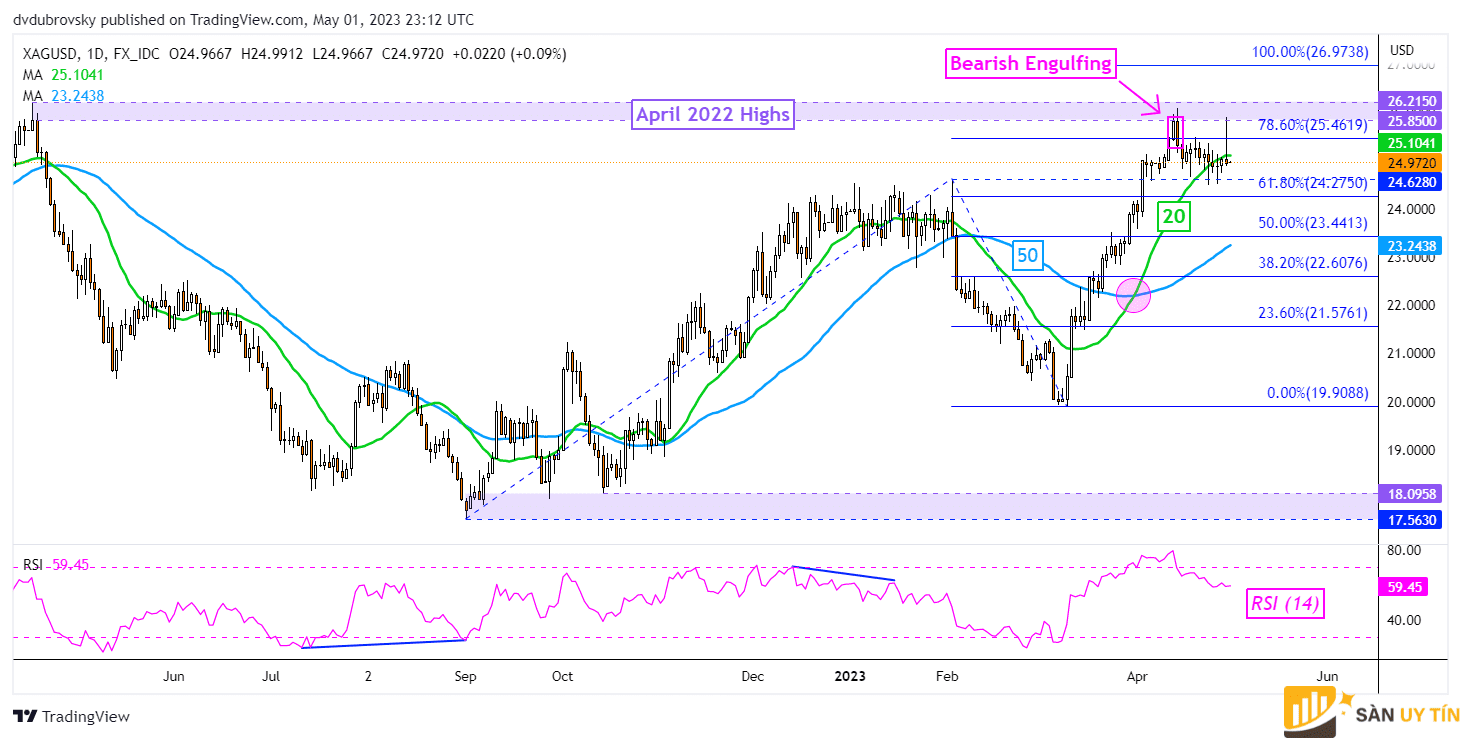Click the 19.0000 price axis tick
The width and height of the screenshot is (1461, 738).
[x=1413, y=450]
